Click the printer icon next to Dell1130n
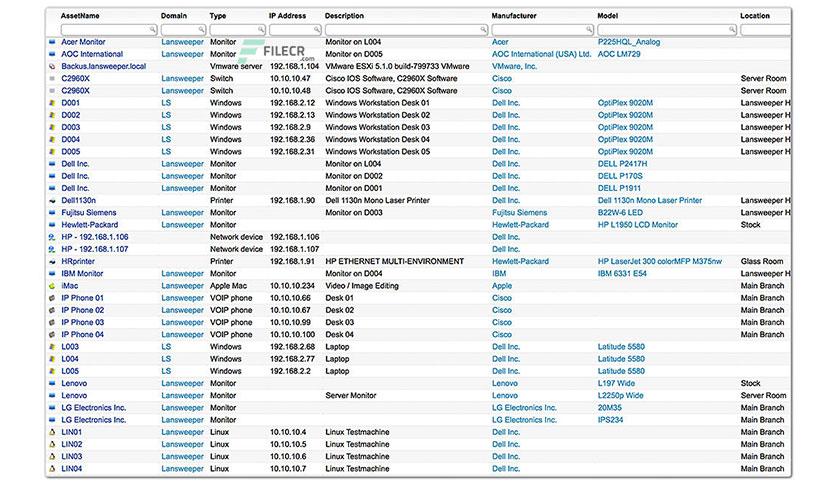The height and width of the screenshot is (484, 836). click(x=52, y=200)
